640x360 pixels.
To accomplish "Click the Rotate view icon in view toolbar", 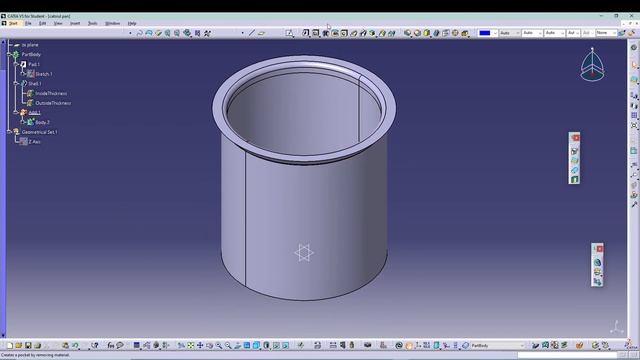I will click(x=209, y=346).
